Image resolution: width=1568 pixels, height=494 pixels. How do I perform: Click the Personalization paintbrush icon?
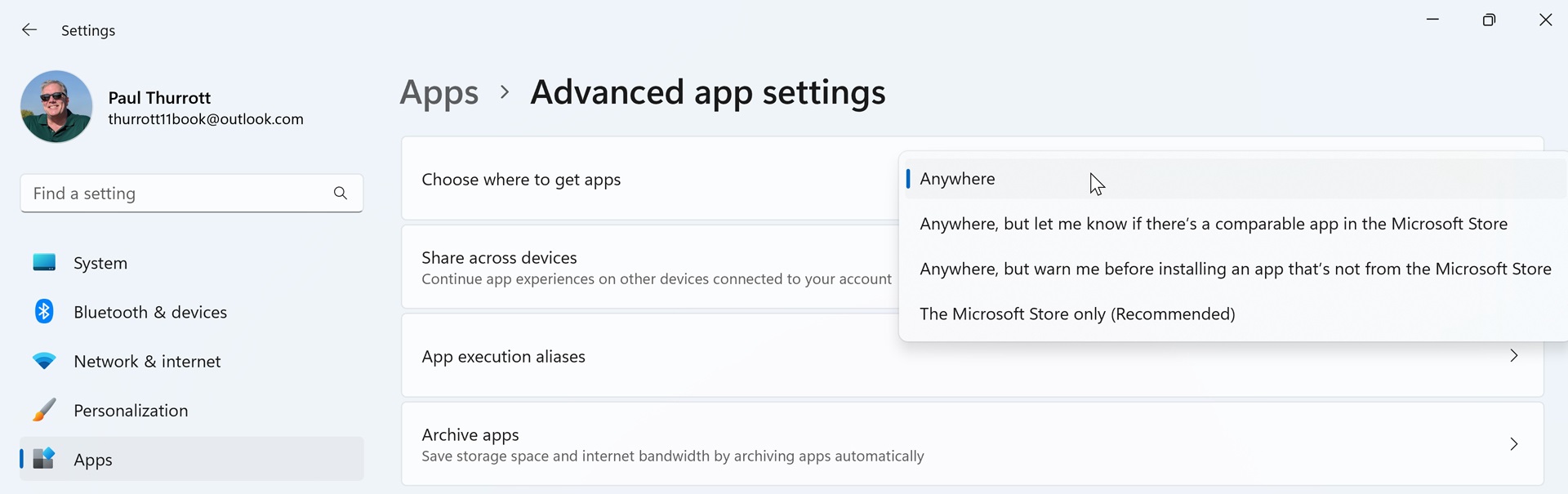coord(44,410)
